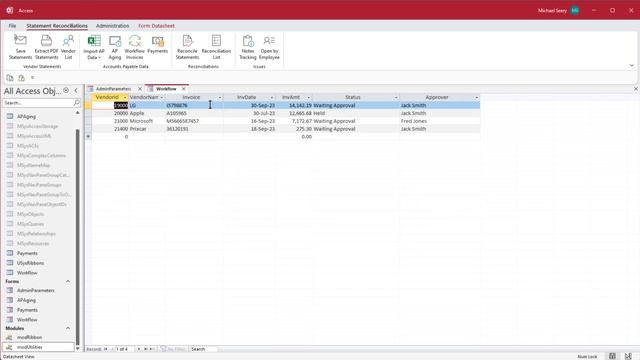The image size is (640, 360).
Task: Close the AdminParameters tab
Action: tap(140, 89)
